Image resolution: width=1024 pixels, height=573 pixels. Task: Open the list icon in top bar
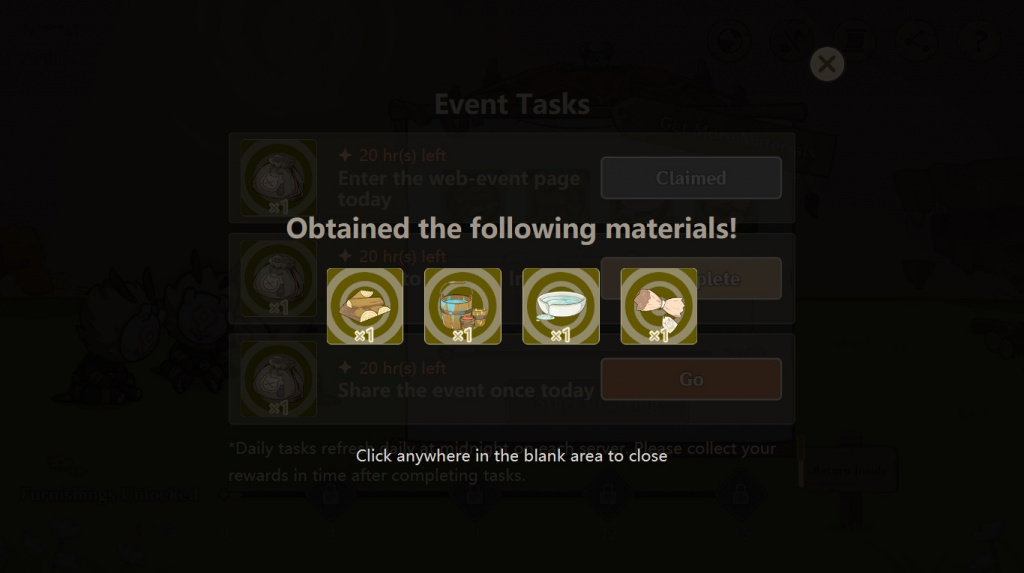tap(854, 41)
